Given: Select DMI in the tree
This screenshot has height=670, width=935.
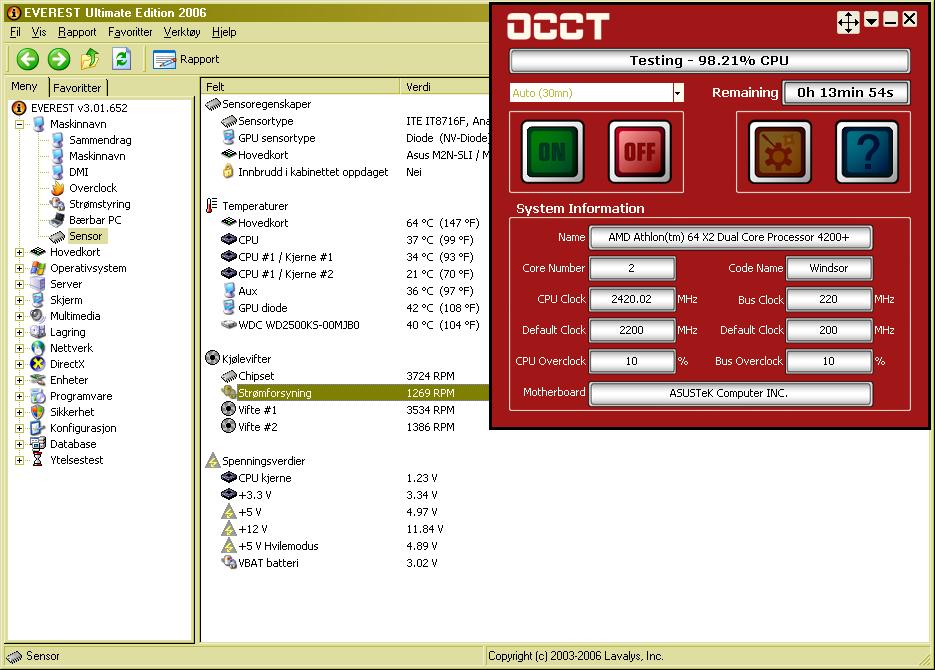Looking at the screenshot, I should 79,172.
